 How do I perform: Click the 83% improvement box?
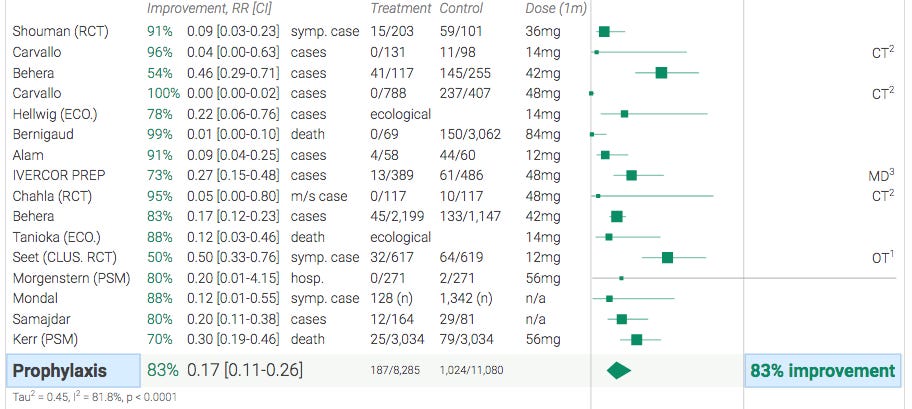coord(822,371)
